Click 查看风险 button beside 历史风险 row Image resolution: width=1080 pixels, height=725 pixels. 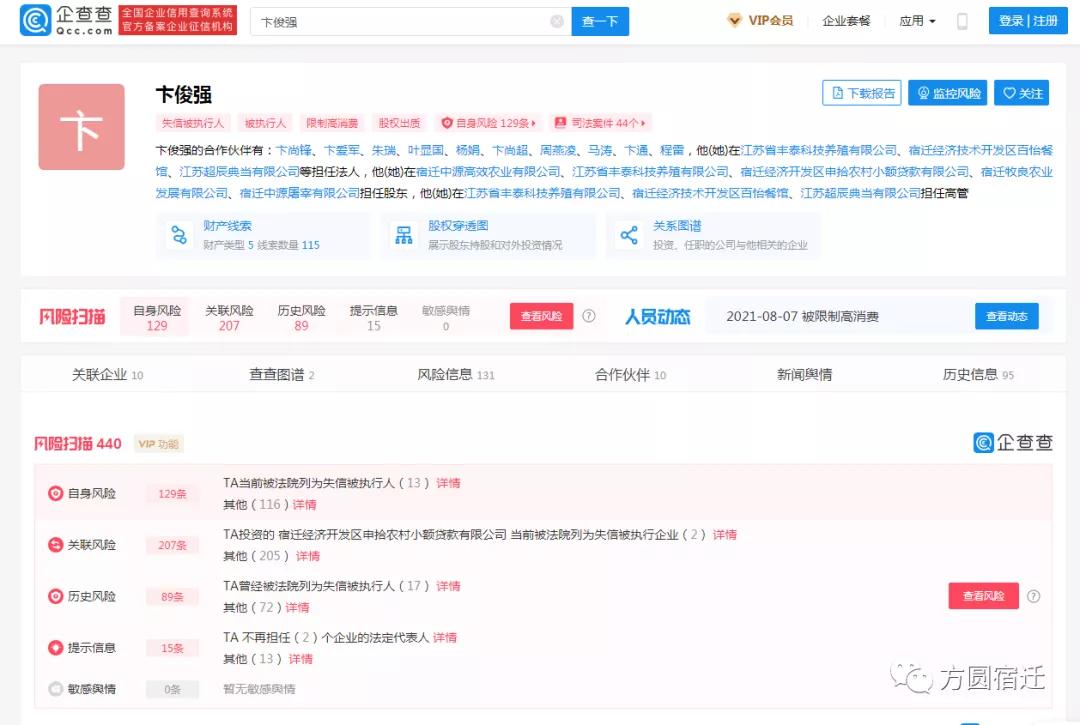[x=984, y=596]
